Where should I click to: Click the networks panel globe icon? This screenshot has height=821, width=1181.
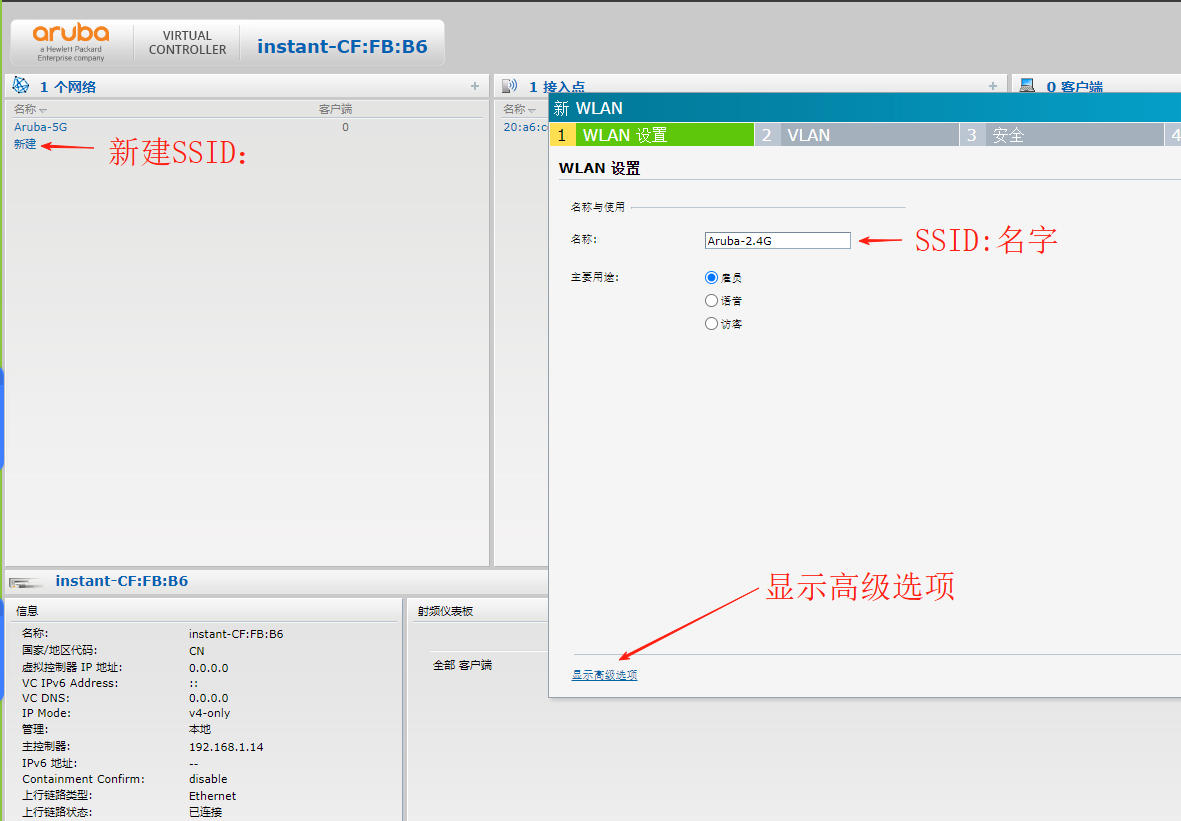pyautogui.click(x=21, y=85)
